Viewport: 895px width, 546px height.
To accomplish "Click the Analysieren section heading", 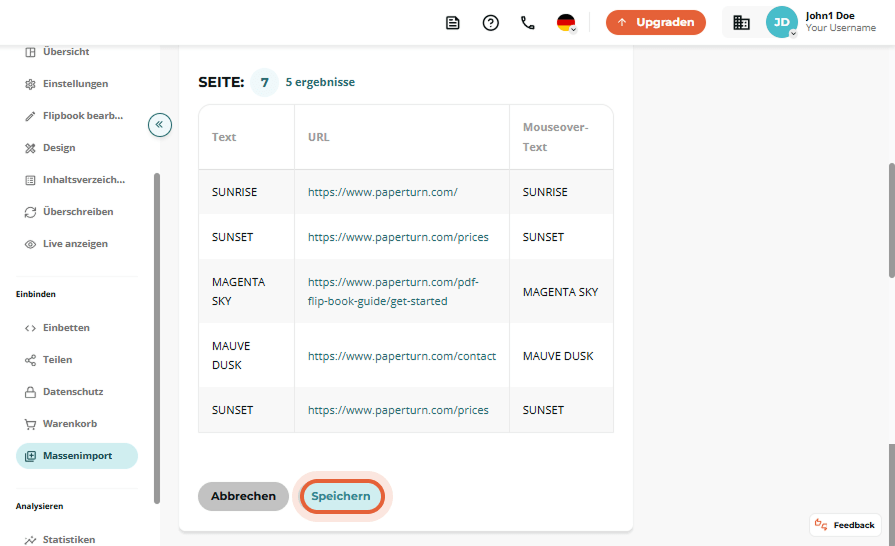I will (39, 506).
